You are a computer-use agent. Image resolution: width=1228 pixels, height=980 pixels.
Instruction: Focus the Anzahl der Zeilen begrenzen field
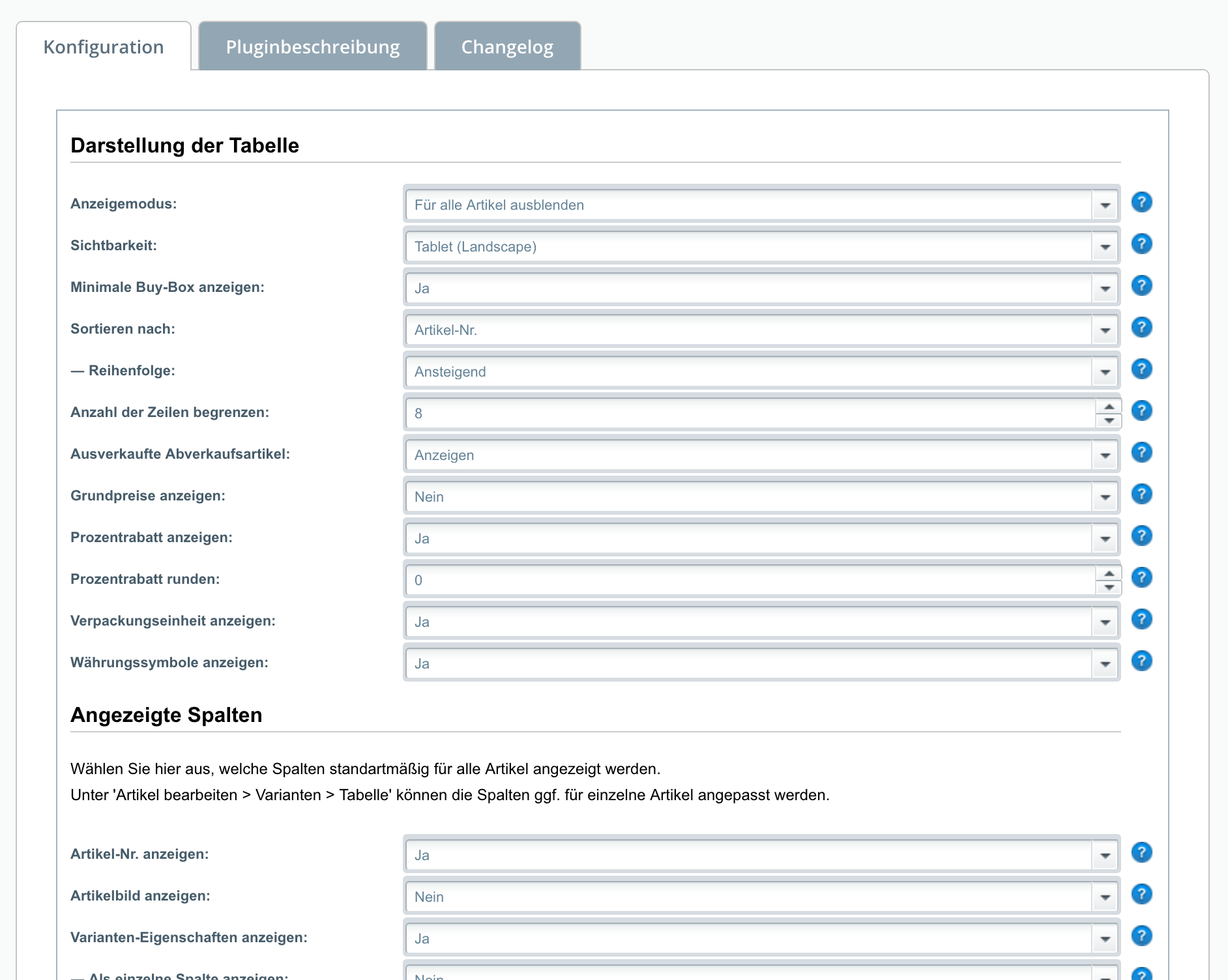coord(750,413)
